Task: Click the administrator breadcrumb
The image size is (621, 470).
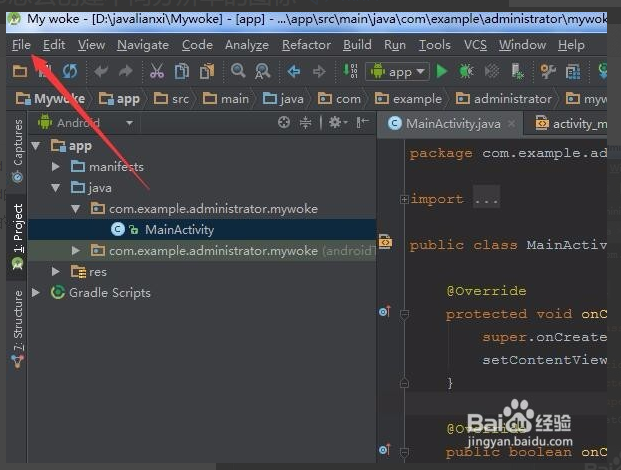Action: point(504,99)
